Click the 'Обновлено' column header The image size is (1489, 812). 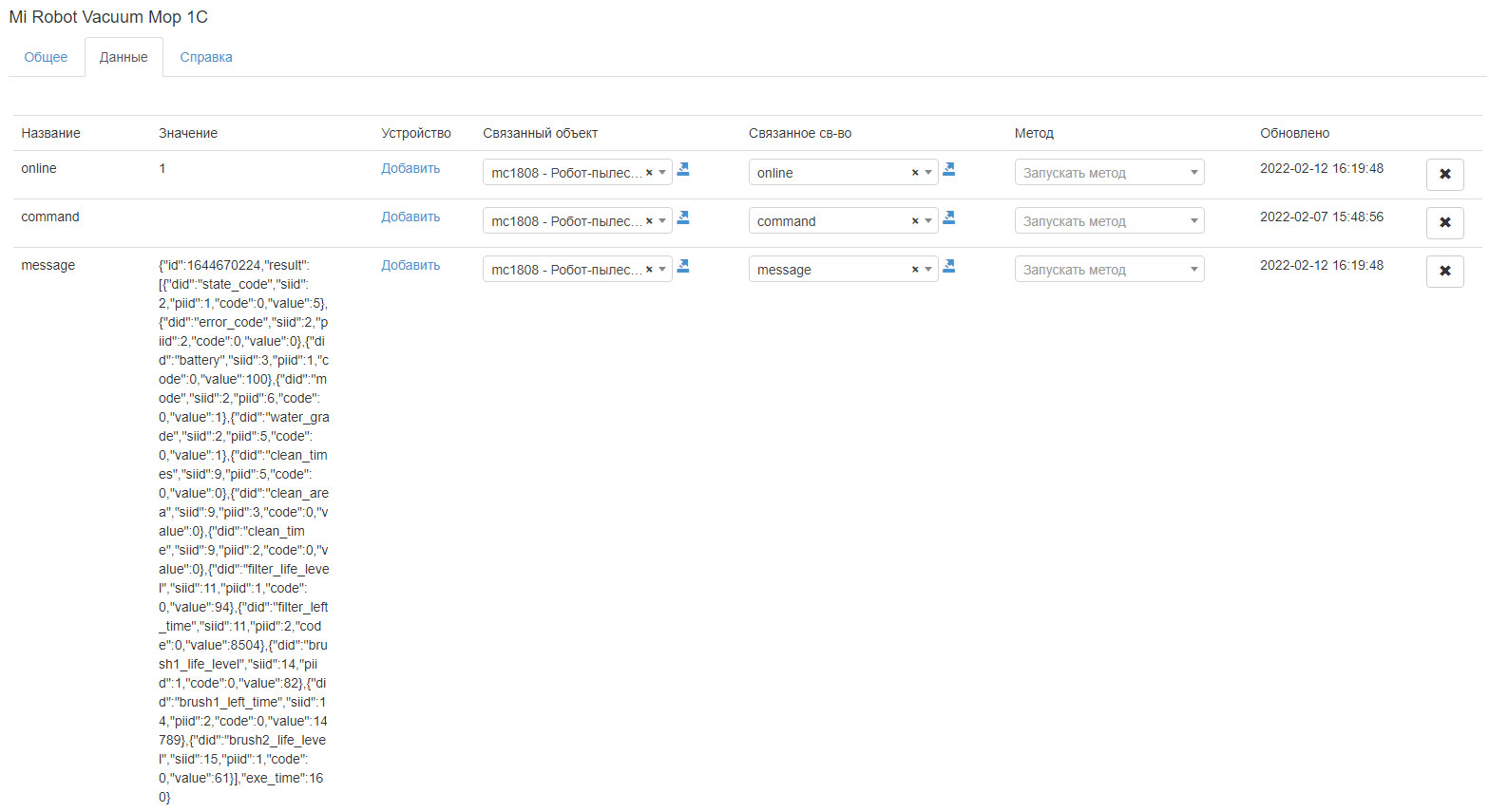(x=1295, y=133)
